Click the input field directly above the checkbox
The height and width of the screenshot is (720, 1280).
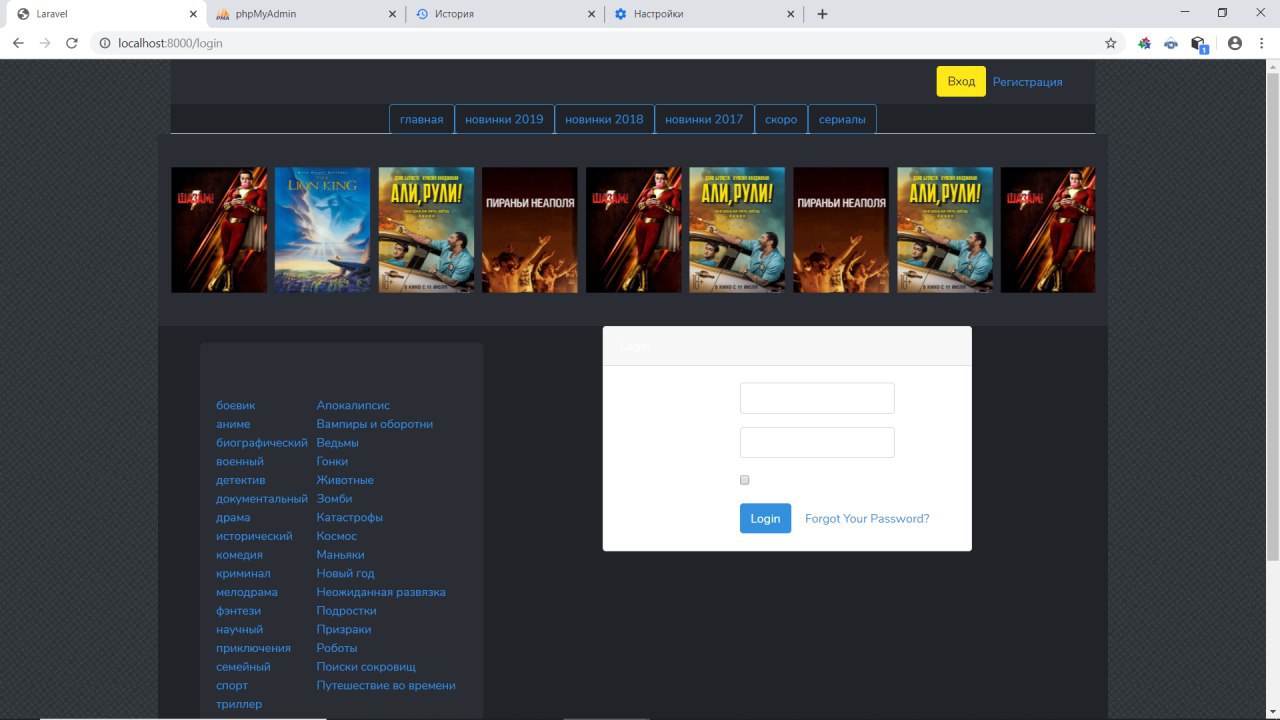pos(817,443)
